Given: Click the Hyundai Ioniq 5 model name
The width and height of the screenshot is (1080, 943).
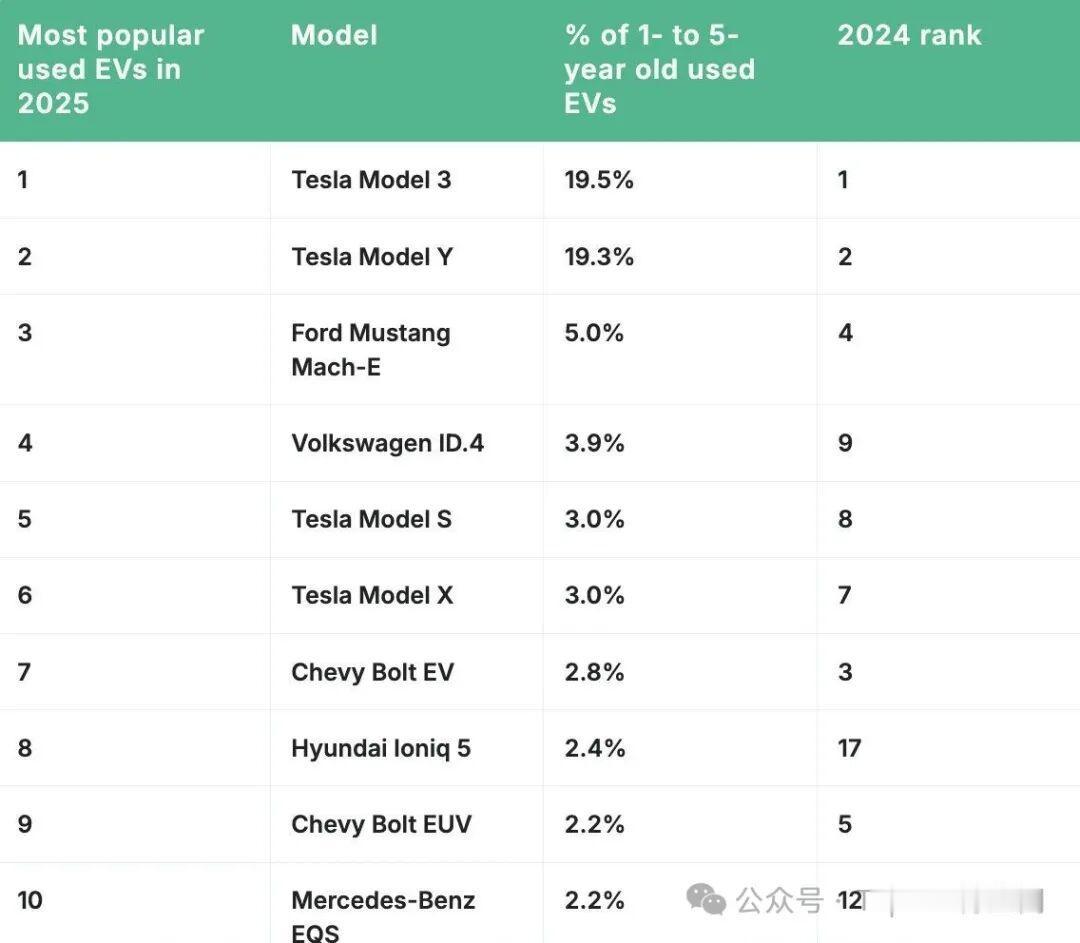Looking at the screenshot, I should [x=381, y=748].
